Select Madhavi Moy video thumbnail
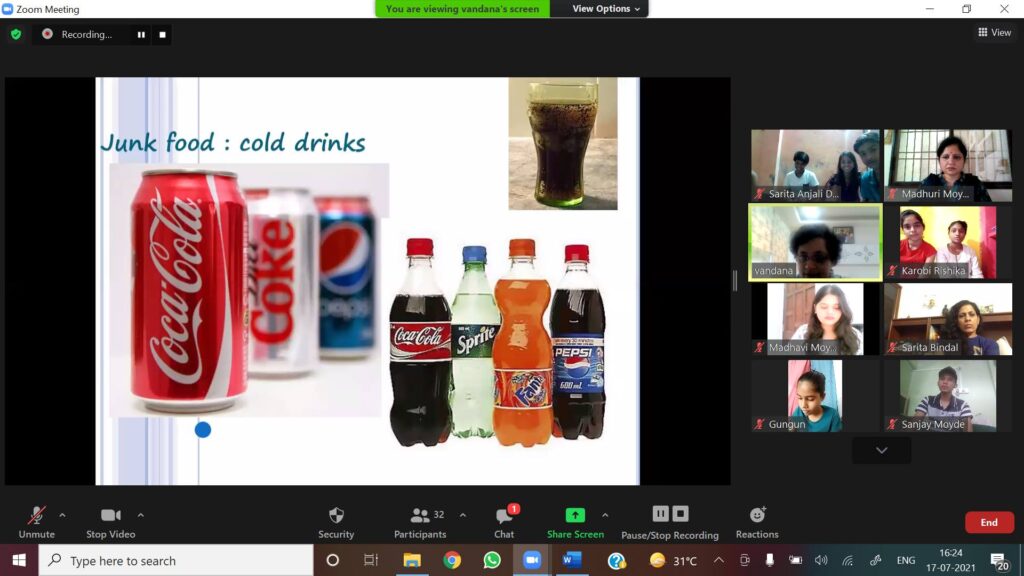The image size is (1024, 576). [815, 319]
